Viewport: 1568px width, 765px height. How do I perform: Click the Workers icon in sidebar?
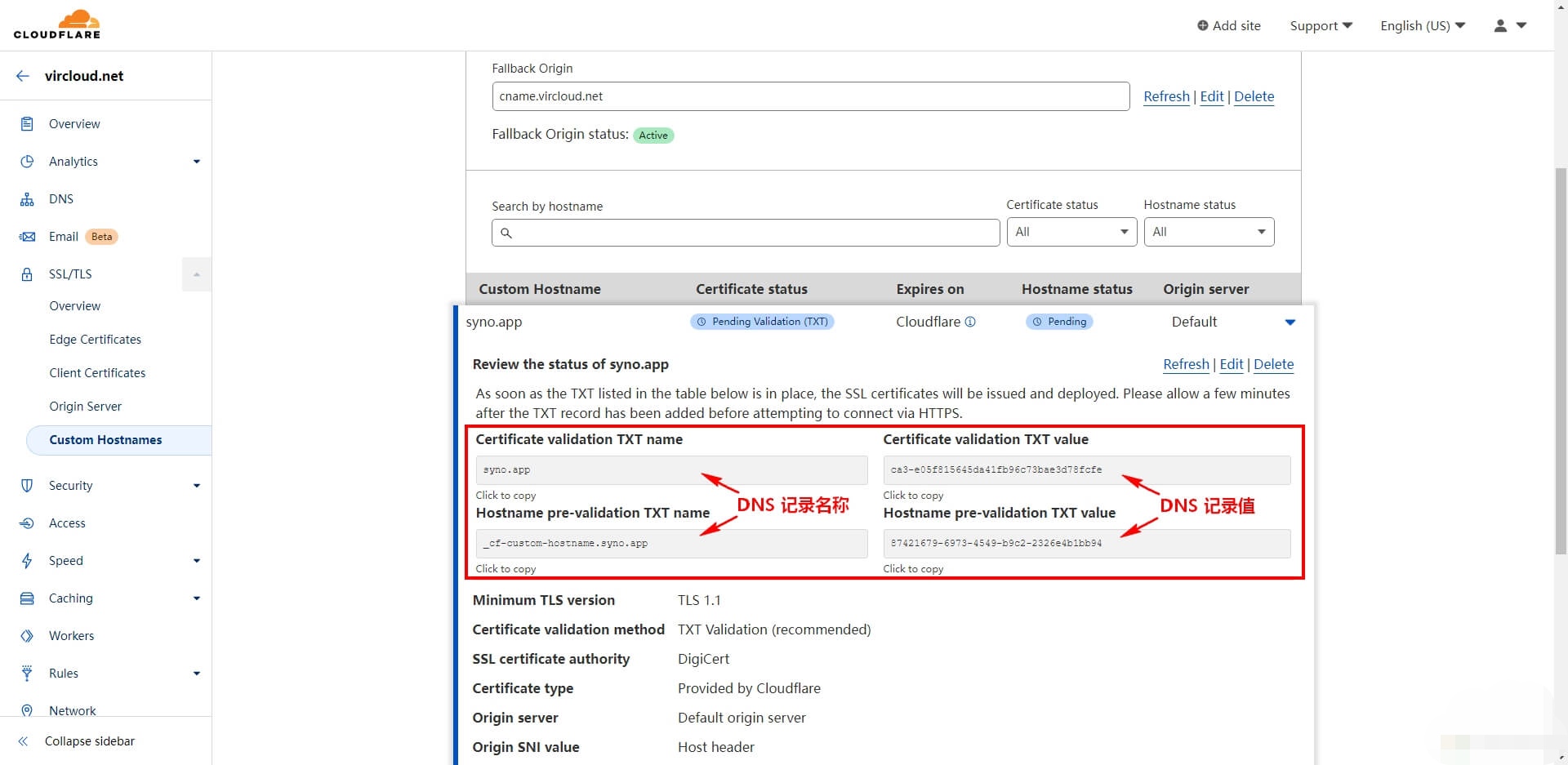pos(27,636)
